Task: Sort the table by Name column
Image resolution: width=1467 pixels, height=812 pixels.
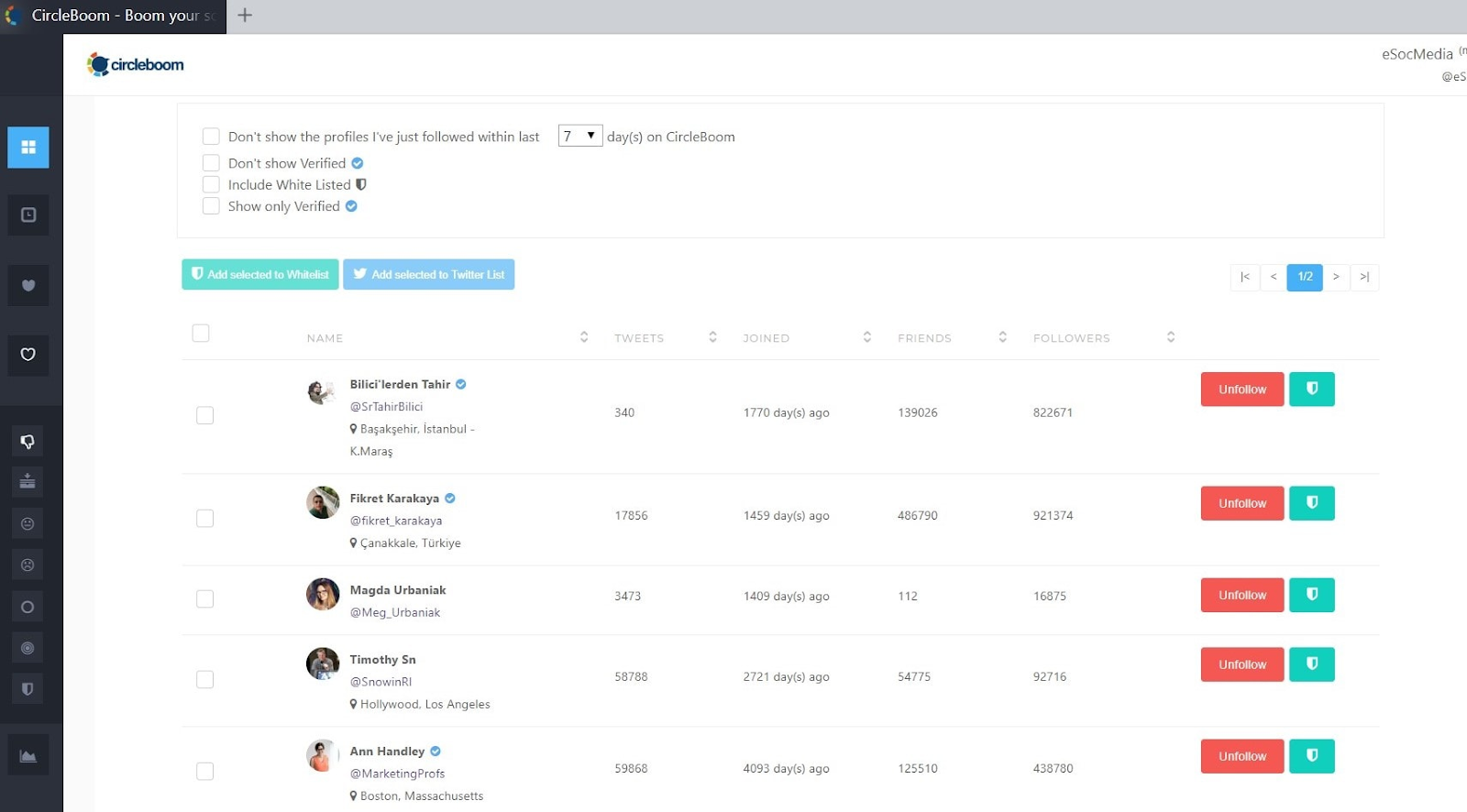Action: (x=584, y=337)
